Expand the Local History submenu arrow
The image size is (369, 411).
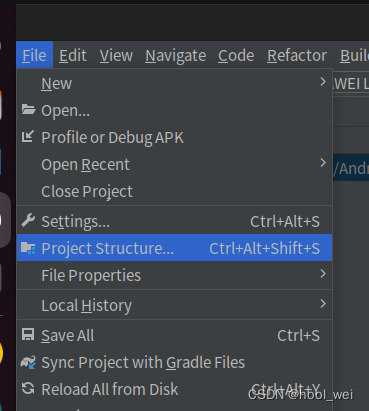click(x=323, y=304)
